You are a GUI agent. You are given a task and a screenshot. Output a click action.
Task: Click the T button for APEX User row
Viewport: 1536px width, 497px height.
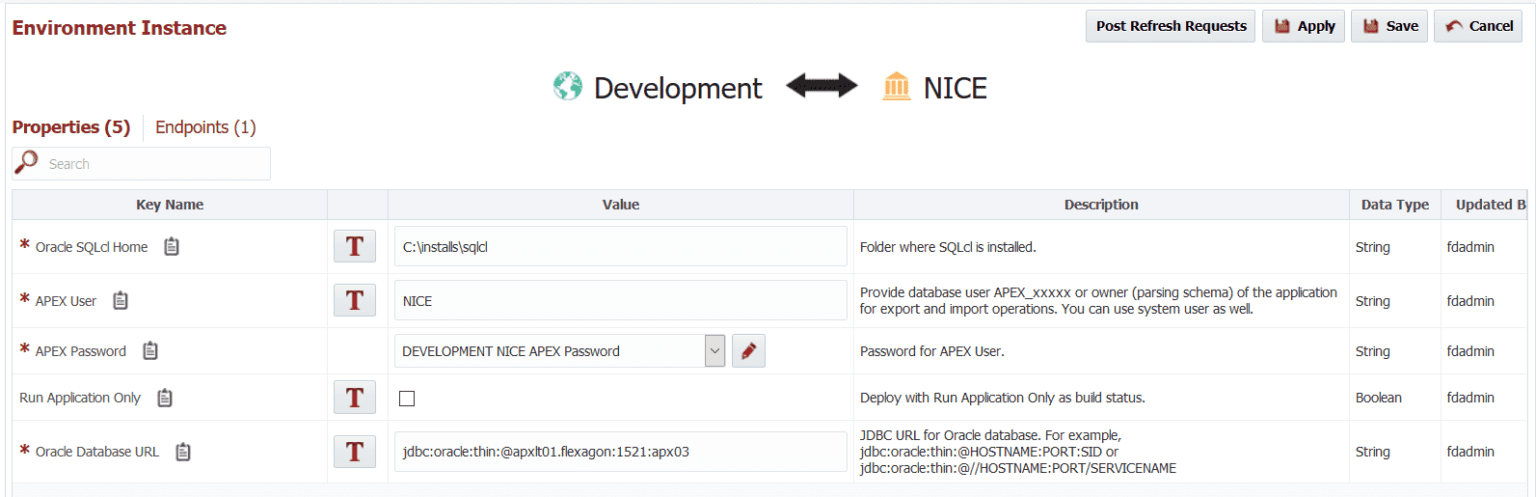[354, 300]
